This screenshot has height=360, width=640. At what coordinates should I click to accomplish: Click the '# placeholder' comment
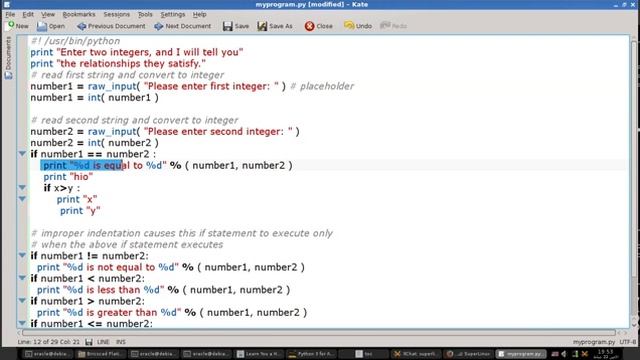(x=322, y=86)
